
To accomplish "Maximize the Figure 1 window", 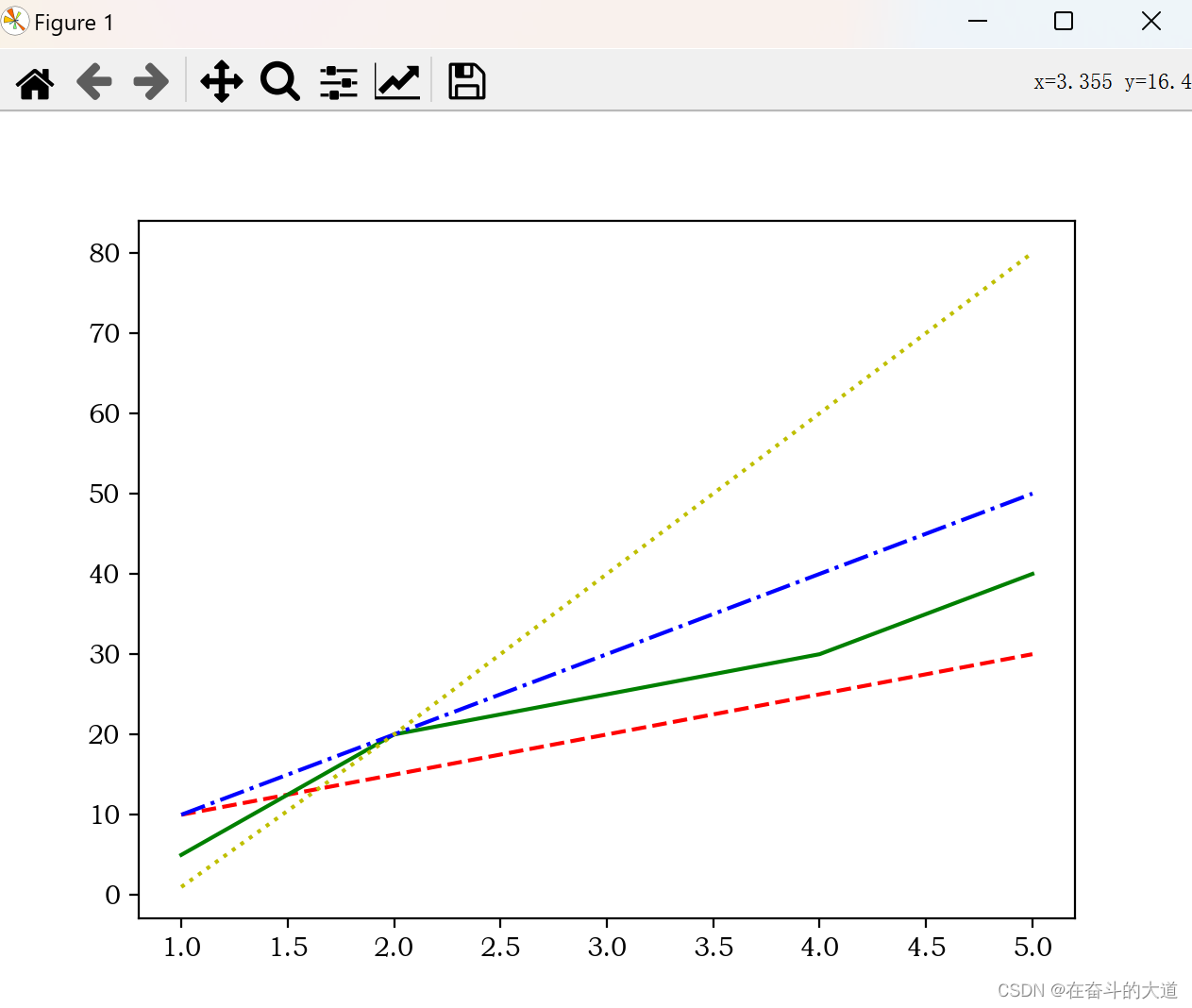I will click(1064, 21).
